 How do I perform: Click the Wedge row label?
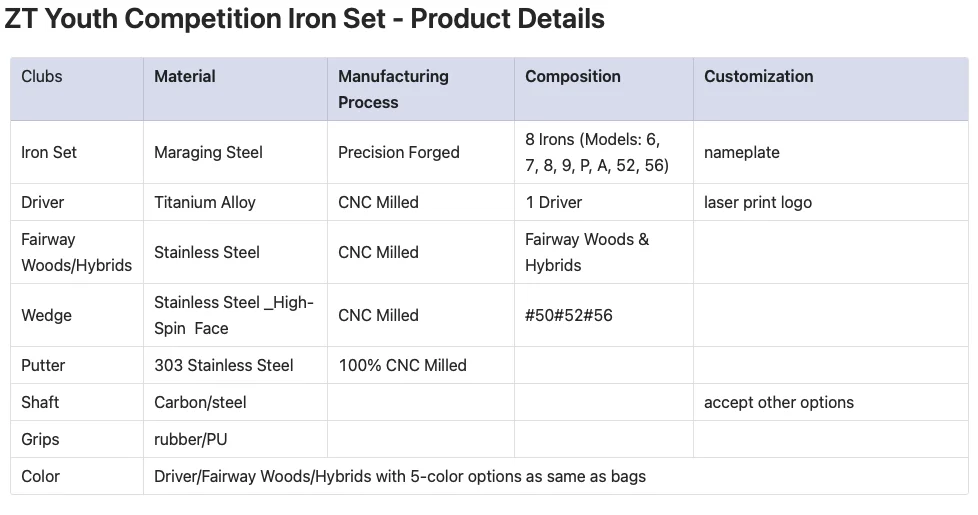pos(46,315)
